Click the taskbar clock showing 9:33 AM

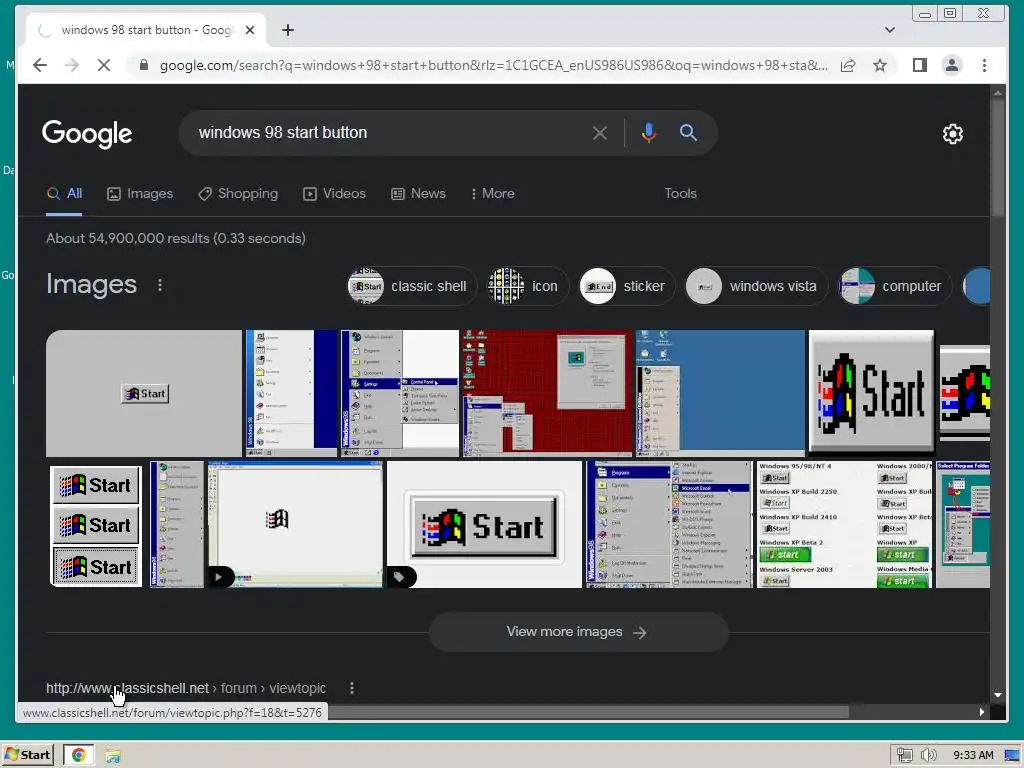973,755
